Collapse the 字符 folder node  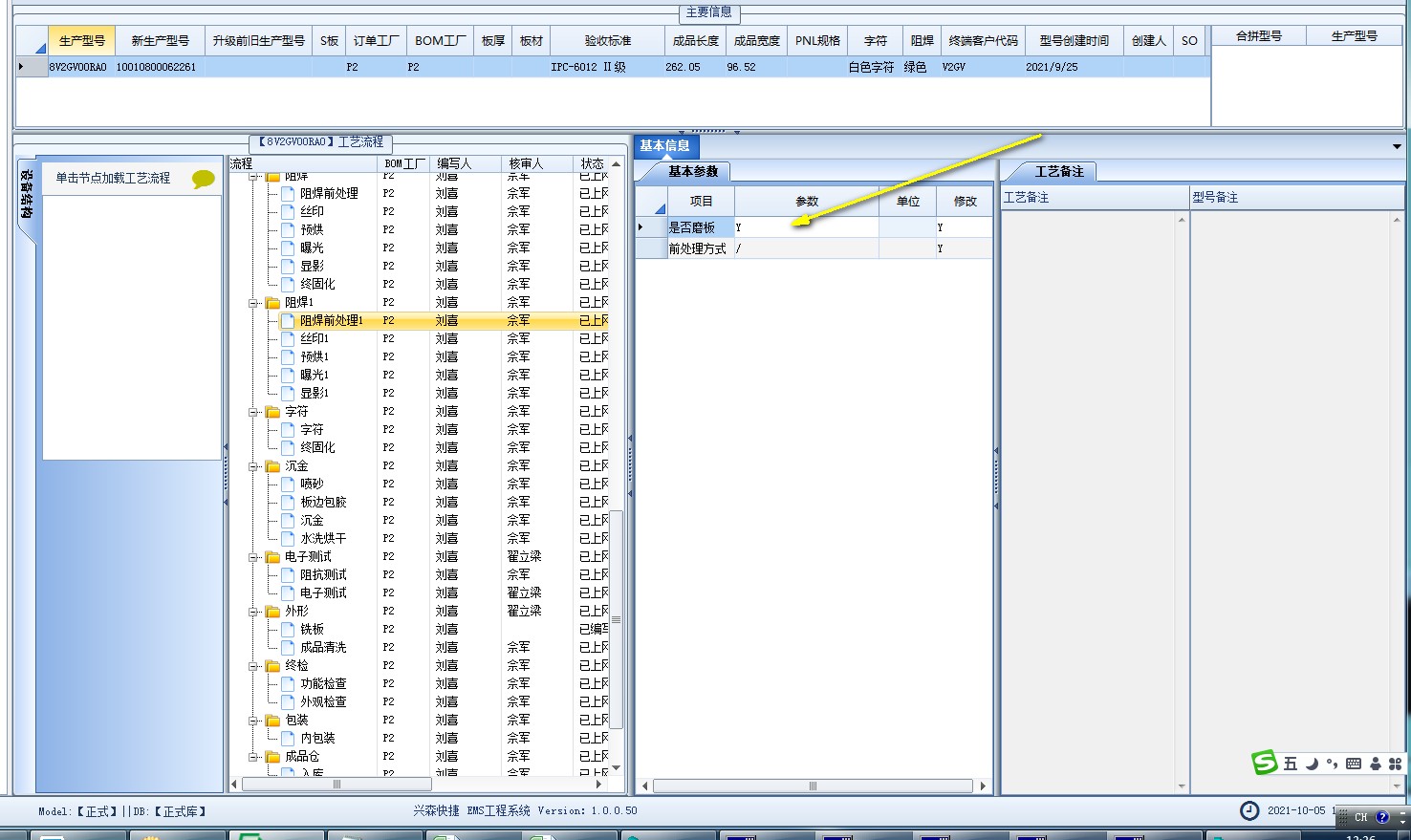[255, 412]
